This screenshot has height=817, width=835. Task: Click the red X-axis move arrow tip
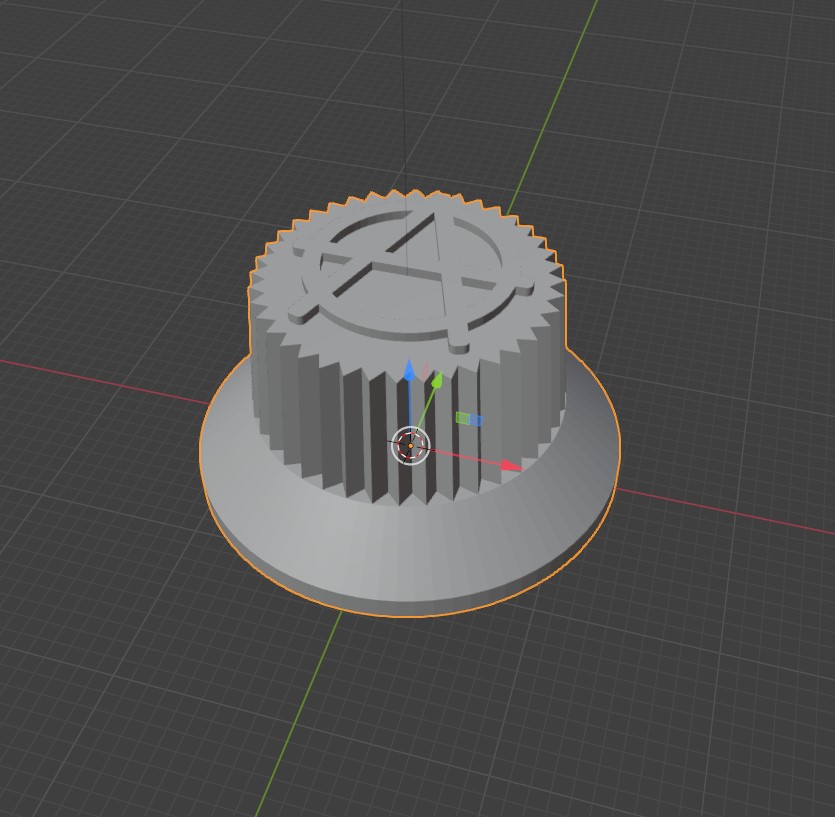[x=512, y=466]
